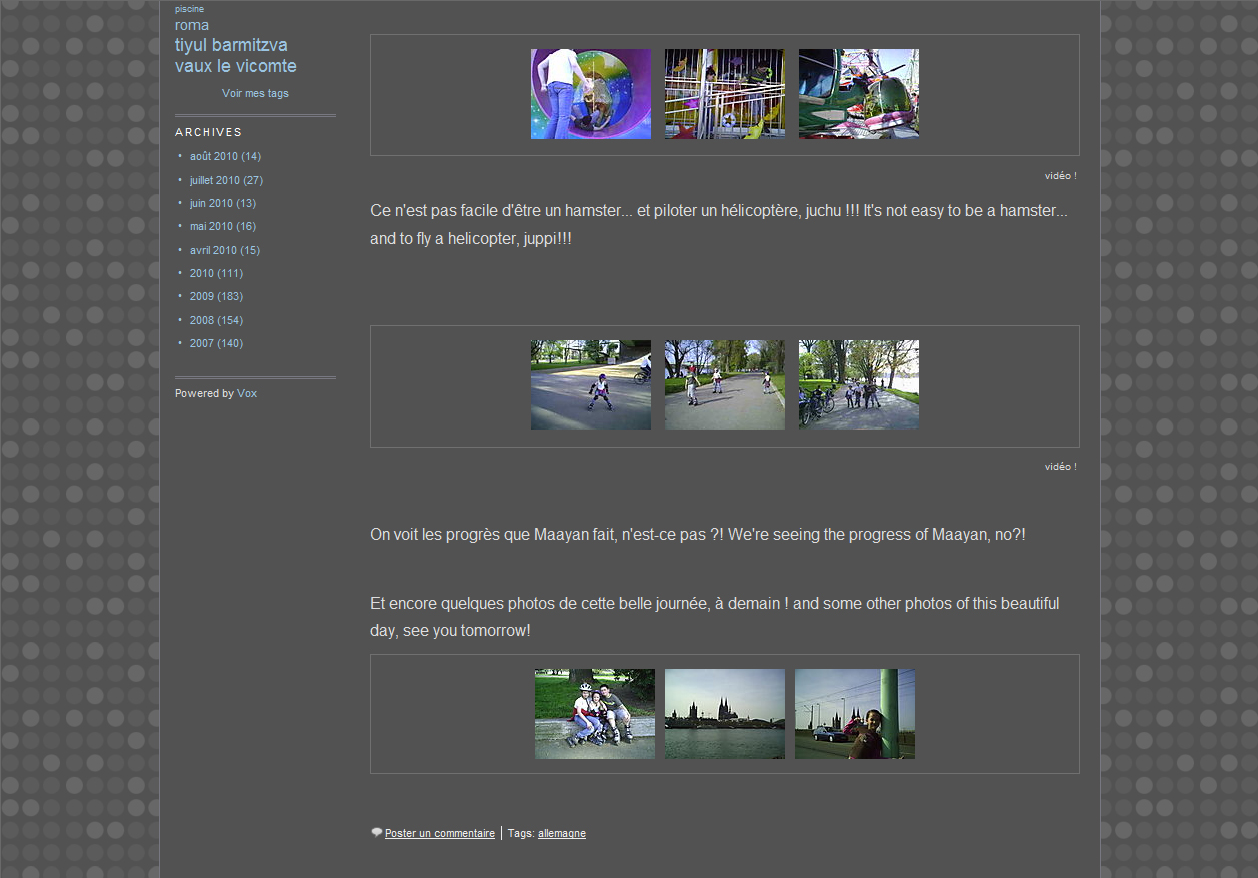The width and height of the screenshot is (1258, 878).
Task: View the single rollerblader photo thumbnail
Action: (x=590, y=385)
